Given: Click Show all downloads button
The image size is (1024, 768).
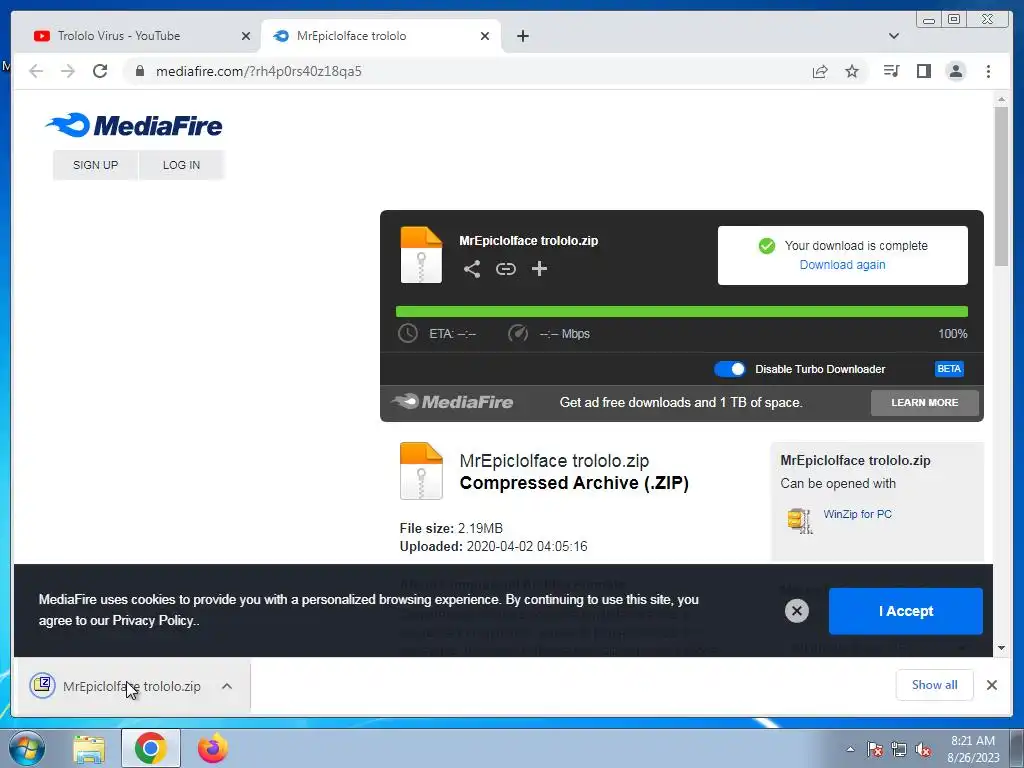Looking at the screenshot, I should [935, 685].
